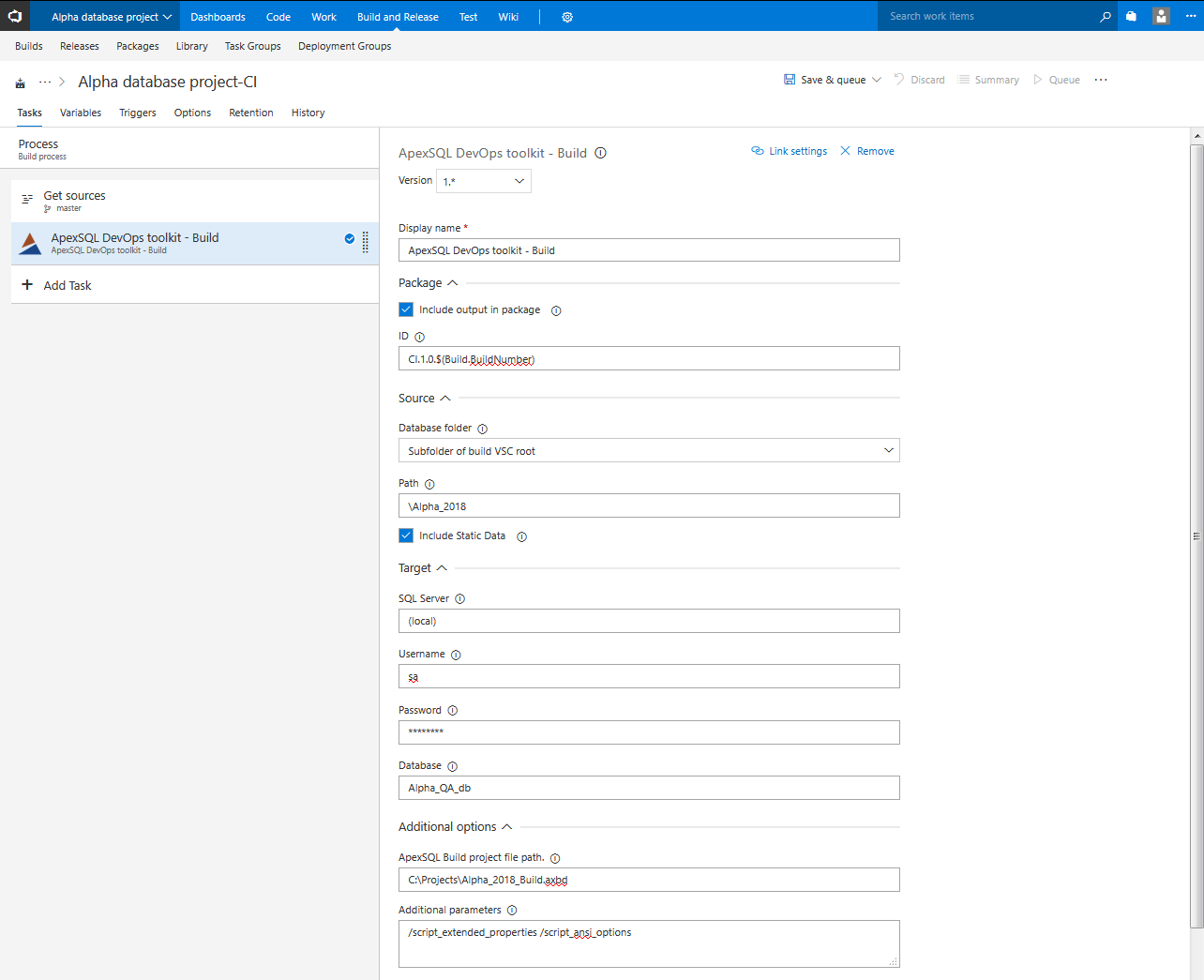Show info for Include Static Data

click(522, 536)
